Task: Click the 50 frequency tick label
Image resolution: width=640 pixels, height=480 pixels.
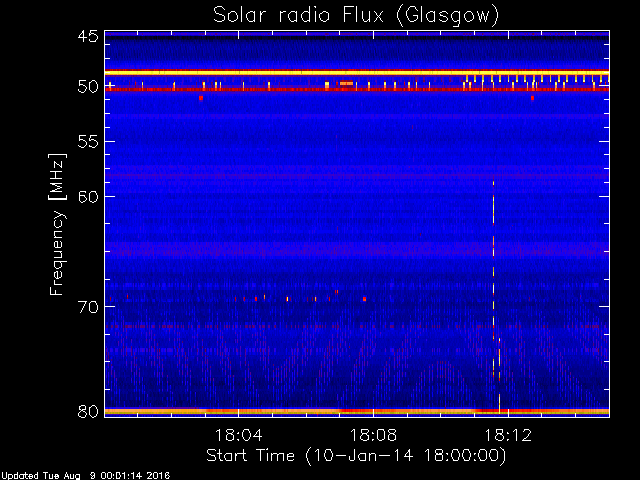Action: 88,87
